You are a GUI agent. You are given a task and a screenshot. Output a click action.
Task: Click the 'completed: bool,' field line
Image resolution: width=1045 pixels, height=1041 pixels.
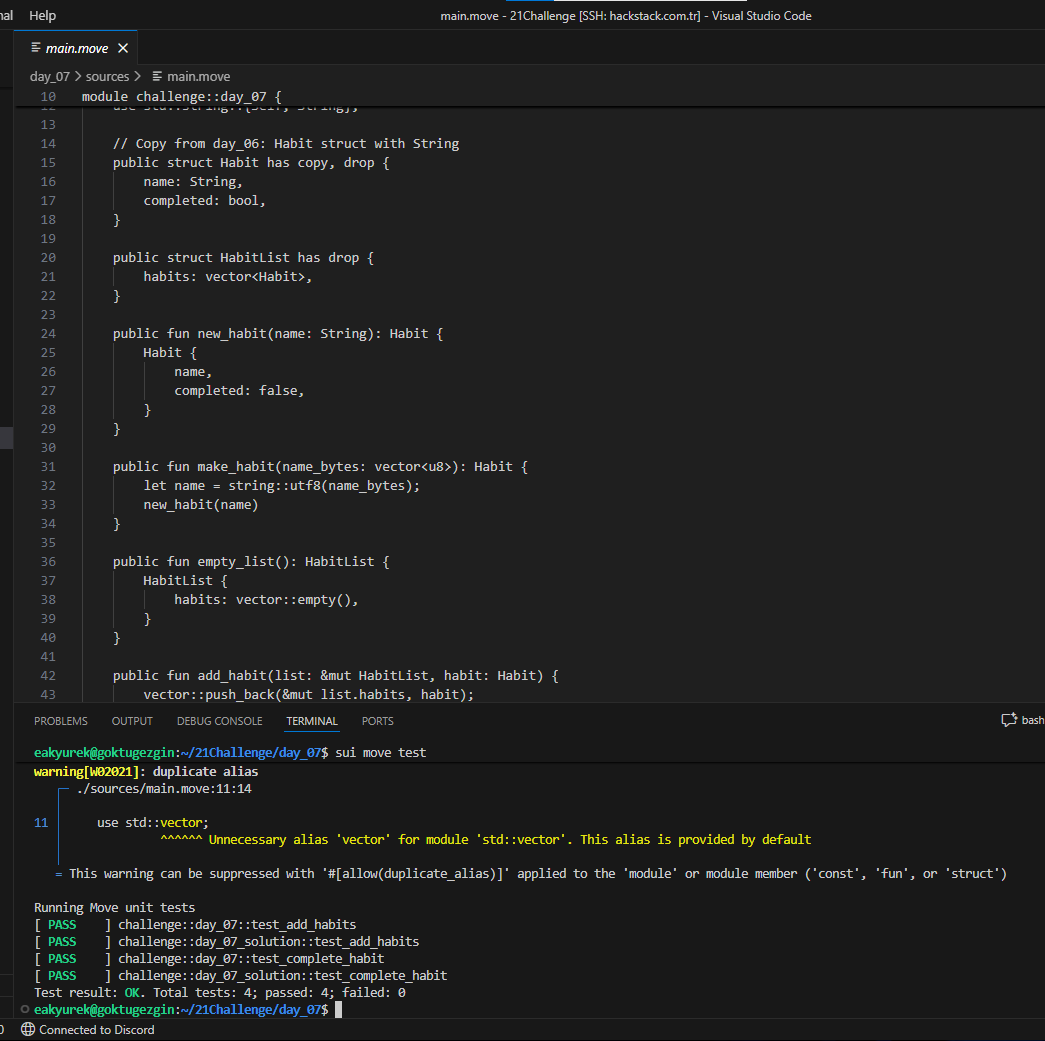(205, 201)
